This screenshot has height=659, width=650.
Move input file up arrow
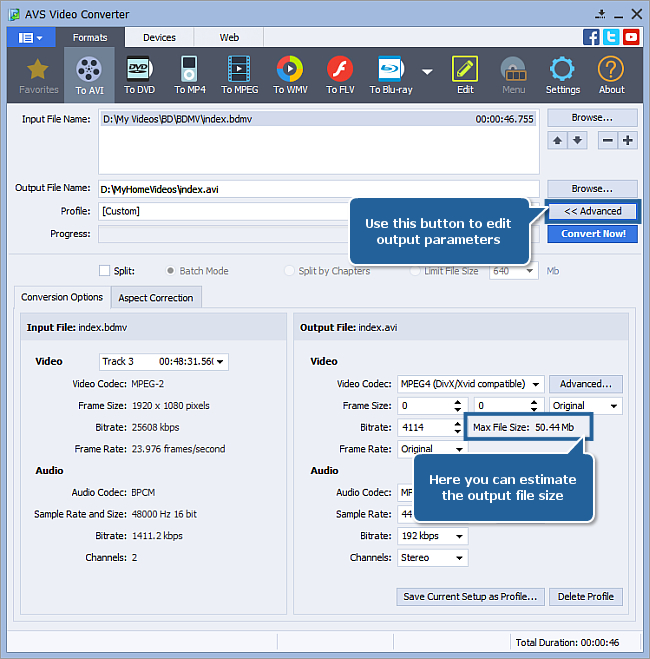[x=557, y=140]
